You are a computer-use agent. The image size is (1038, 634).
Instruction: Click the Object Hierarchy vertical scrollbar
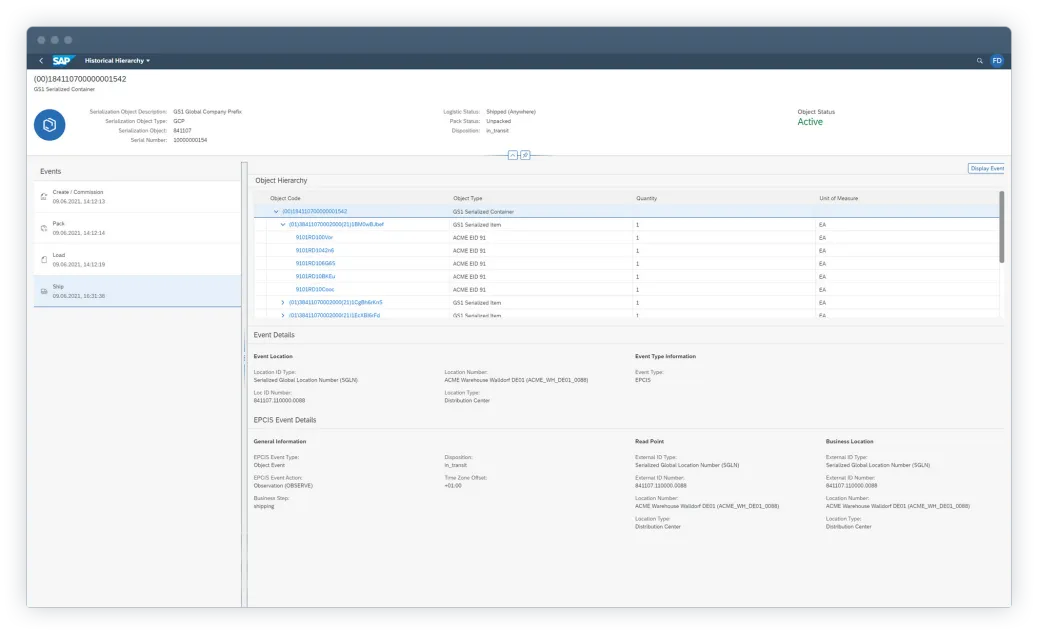point(1001,225)
